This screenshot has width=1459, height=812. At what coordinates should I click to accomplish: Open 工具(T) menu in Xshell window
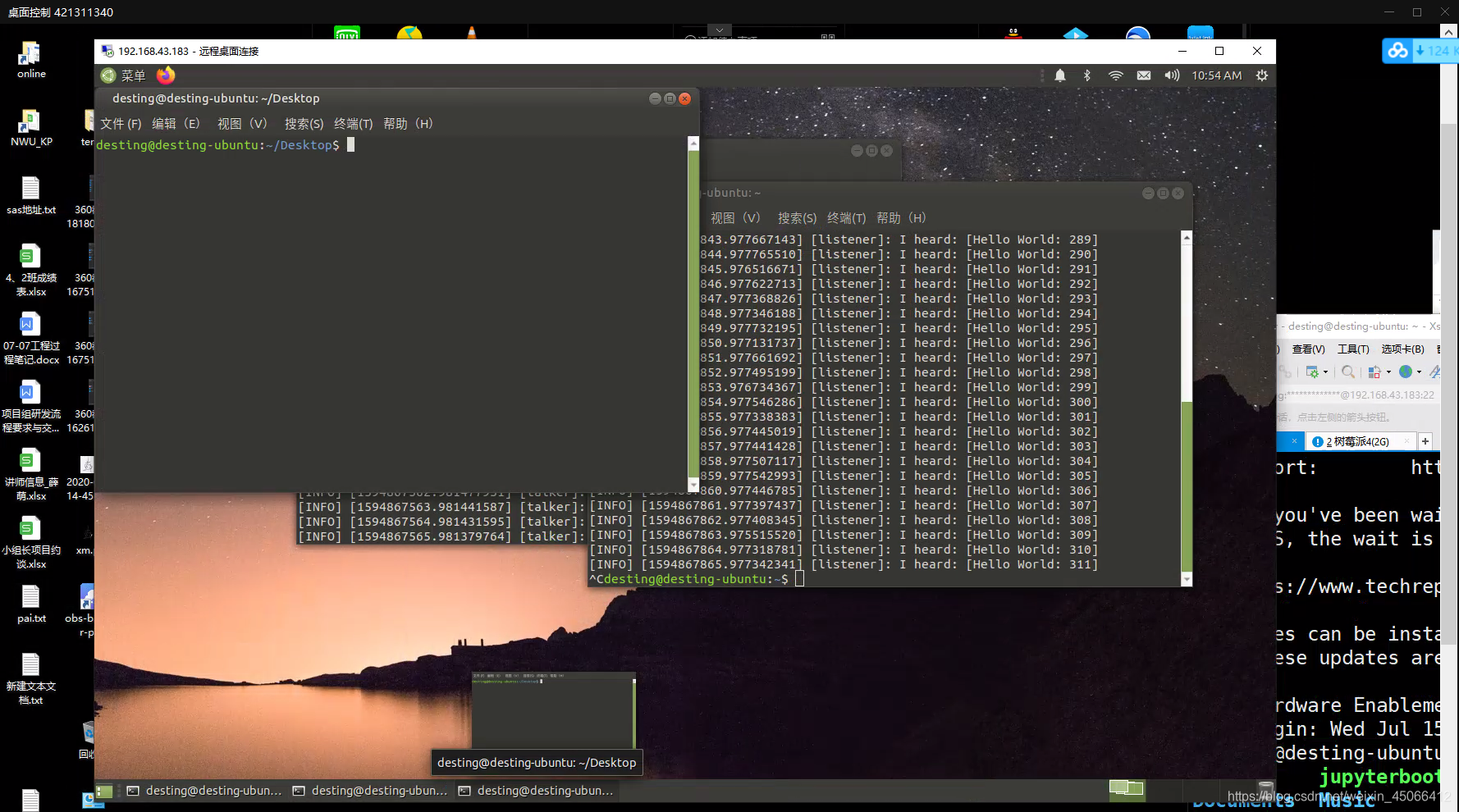point(1353,349)
